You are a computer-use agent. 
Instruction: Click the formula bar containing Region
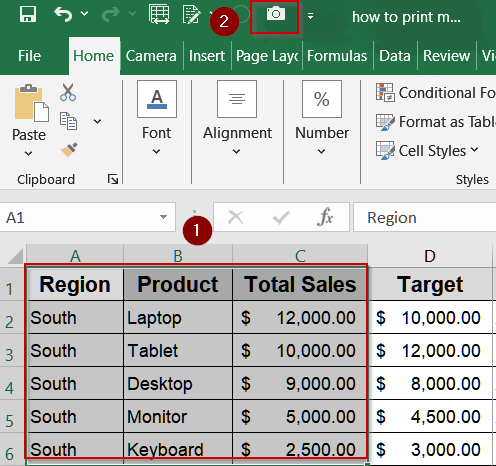425,218
